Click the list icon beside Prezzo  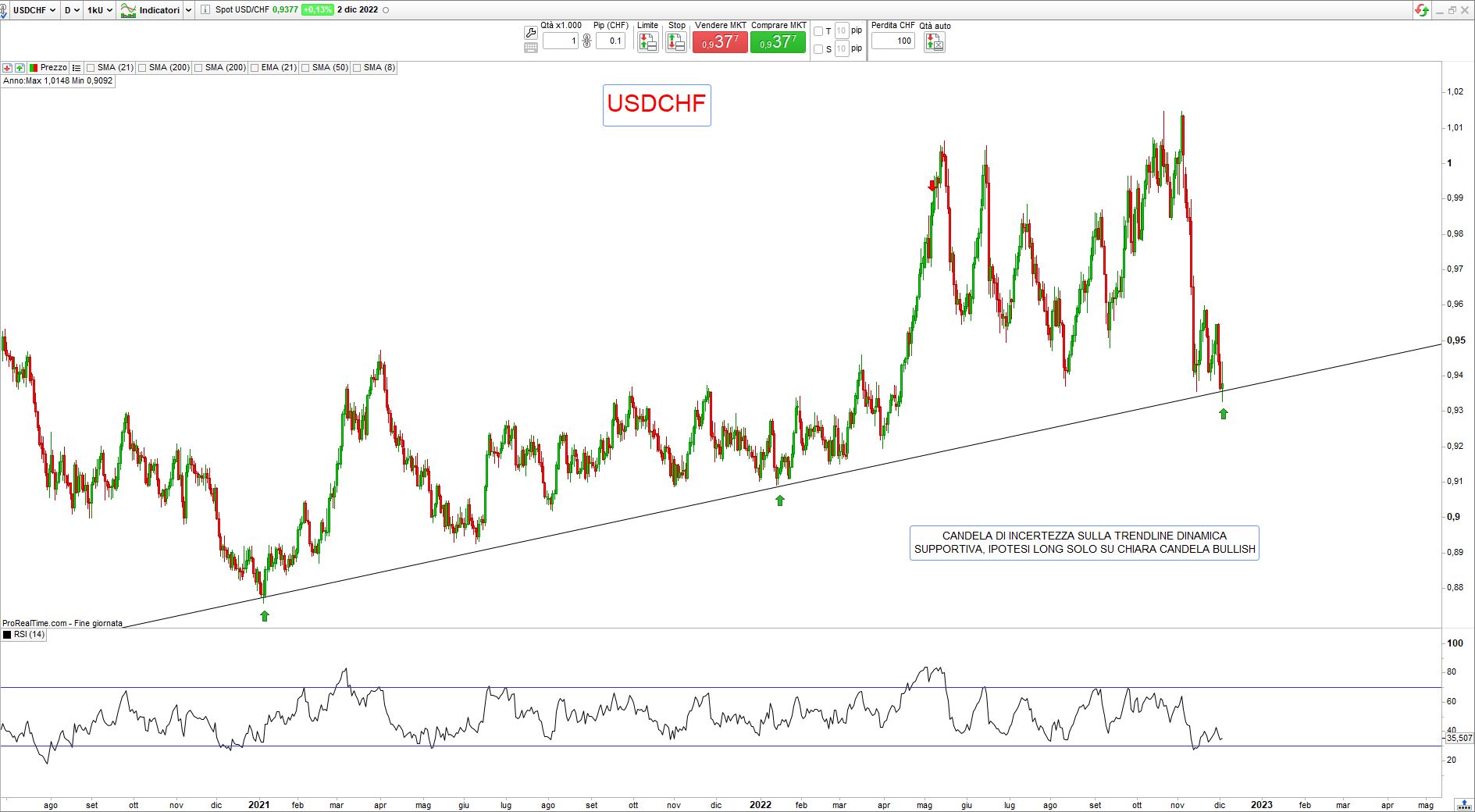coord(77,68)
